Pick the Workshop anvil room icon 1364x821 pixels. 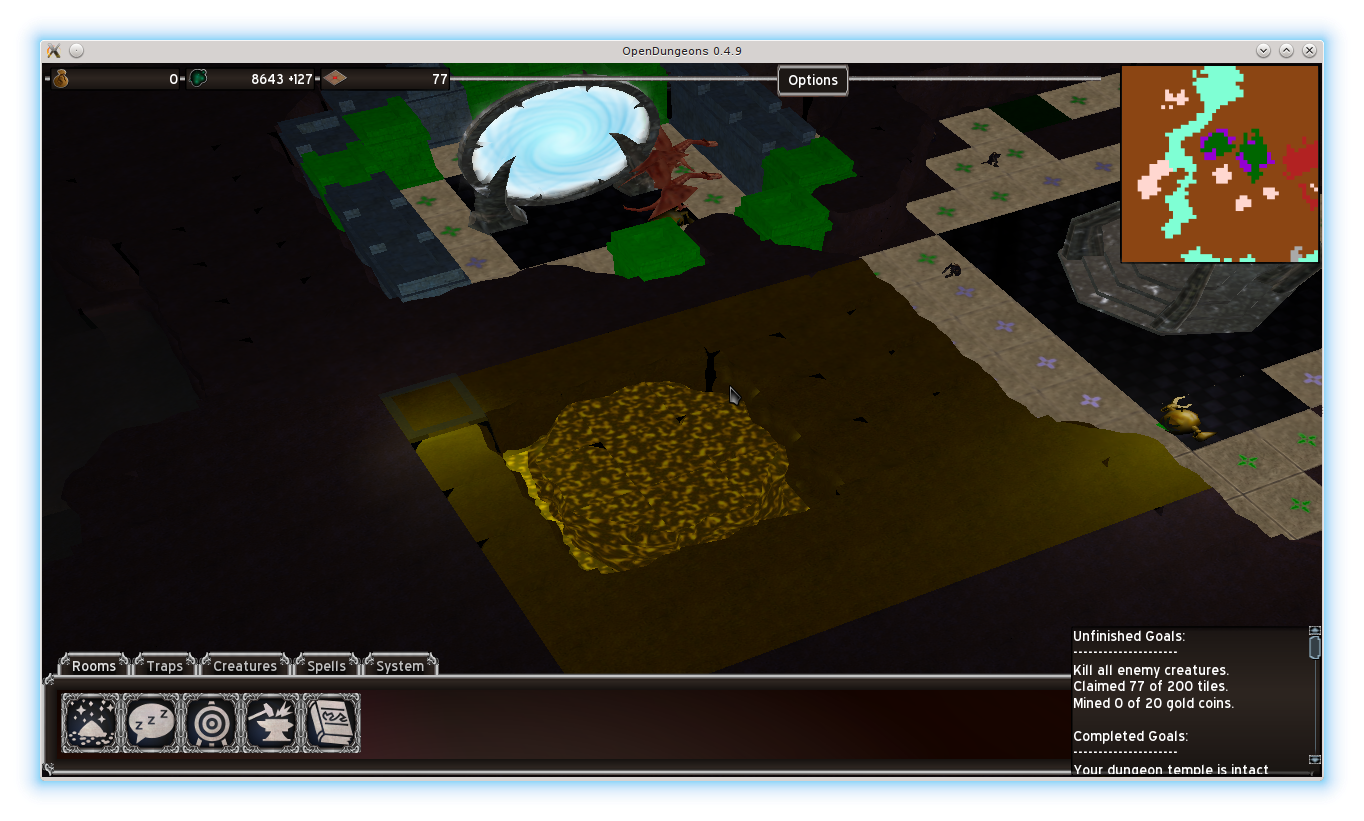tap(271, 723)
